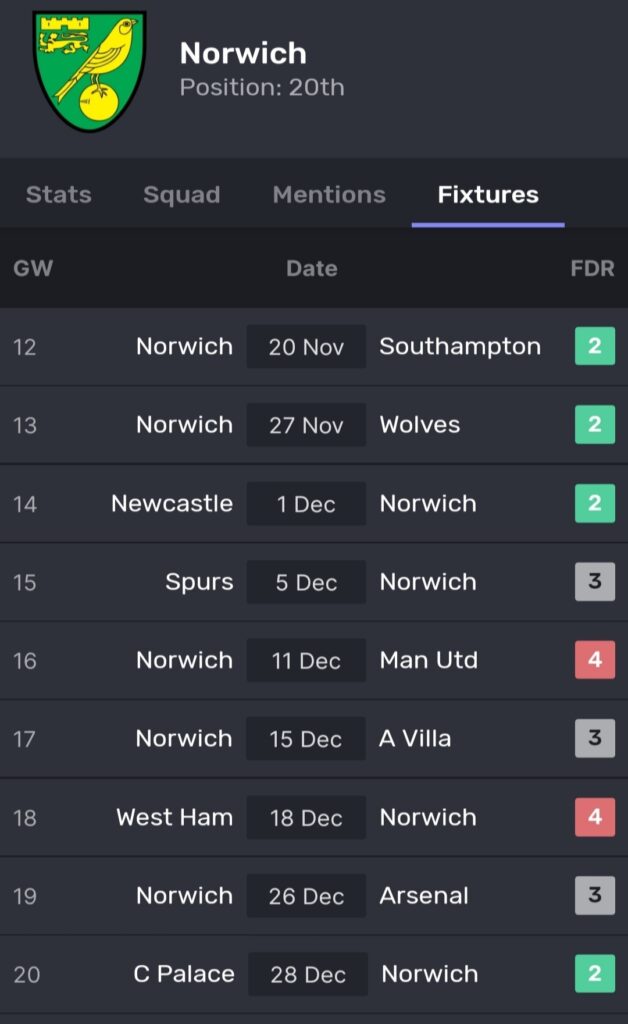Select A Villa in gameweek 17 row
Screen dimensions: 628x1024
pos(415,739)
